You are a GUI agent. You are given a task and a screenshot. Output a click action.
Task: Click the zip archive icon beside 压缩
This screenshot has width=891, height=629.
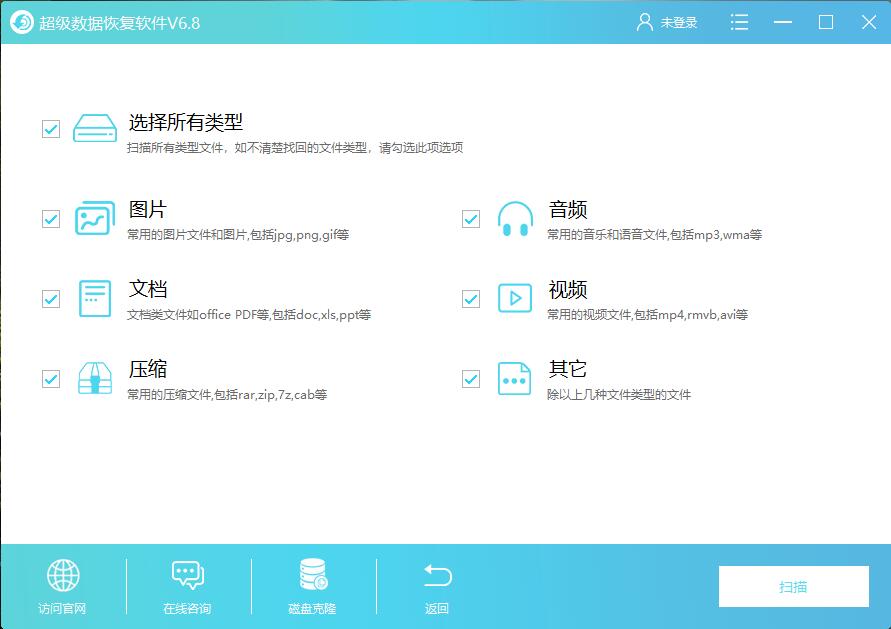pyautogui.click(x=95, y=378)
